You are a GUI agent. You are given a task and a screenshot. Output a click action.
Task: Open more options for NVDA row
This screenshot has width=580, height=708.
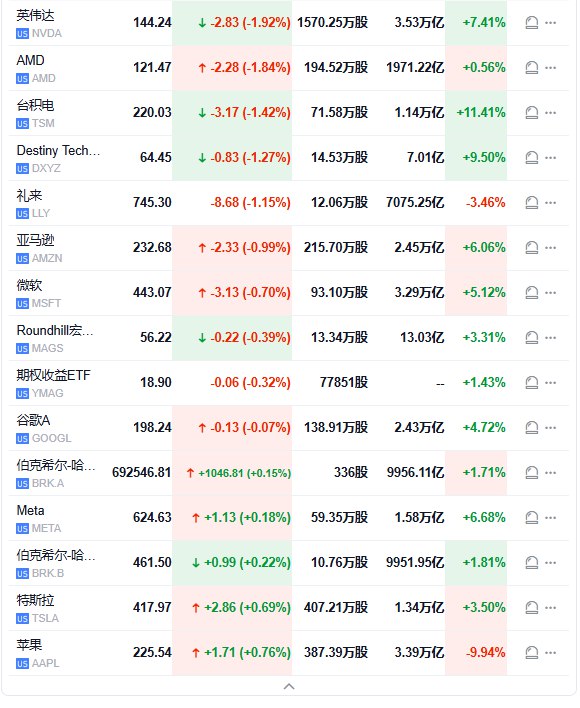pyautogui.click(x=551, y=23)
